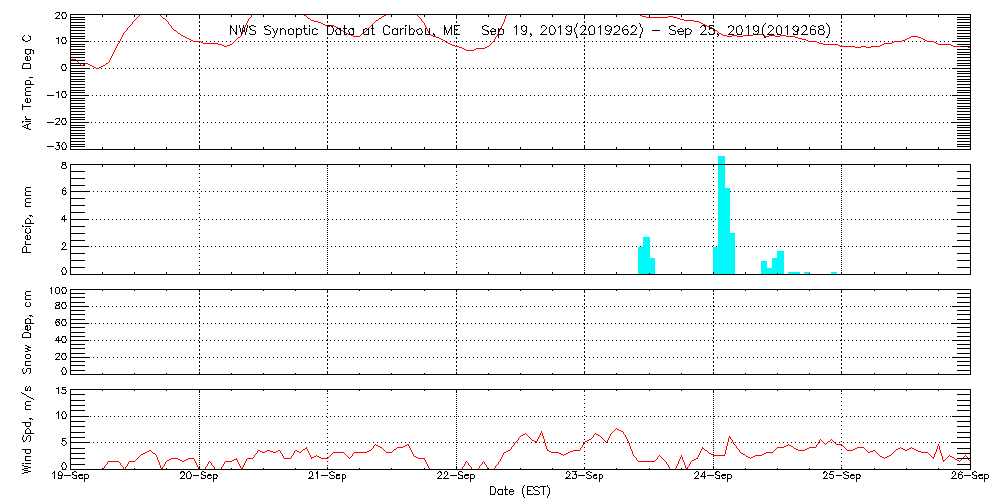Click the 19-Sep date tick label
The height and width of the screenshot is (500, 1000).
pos(74,477)
